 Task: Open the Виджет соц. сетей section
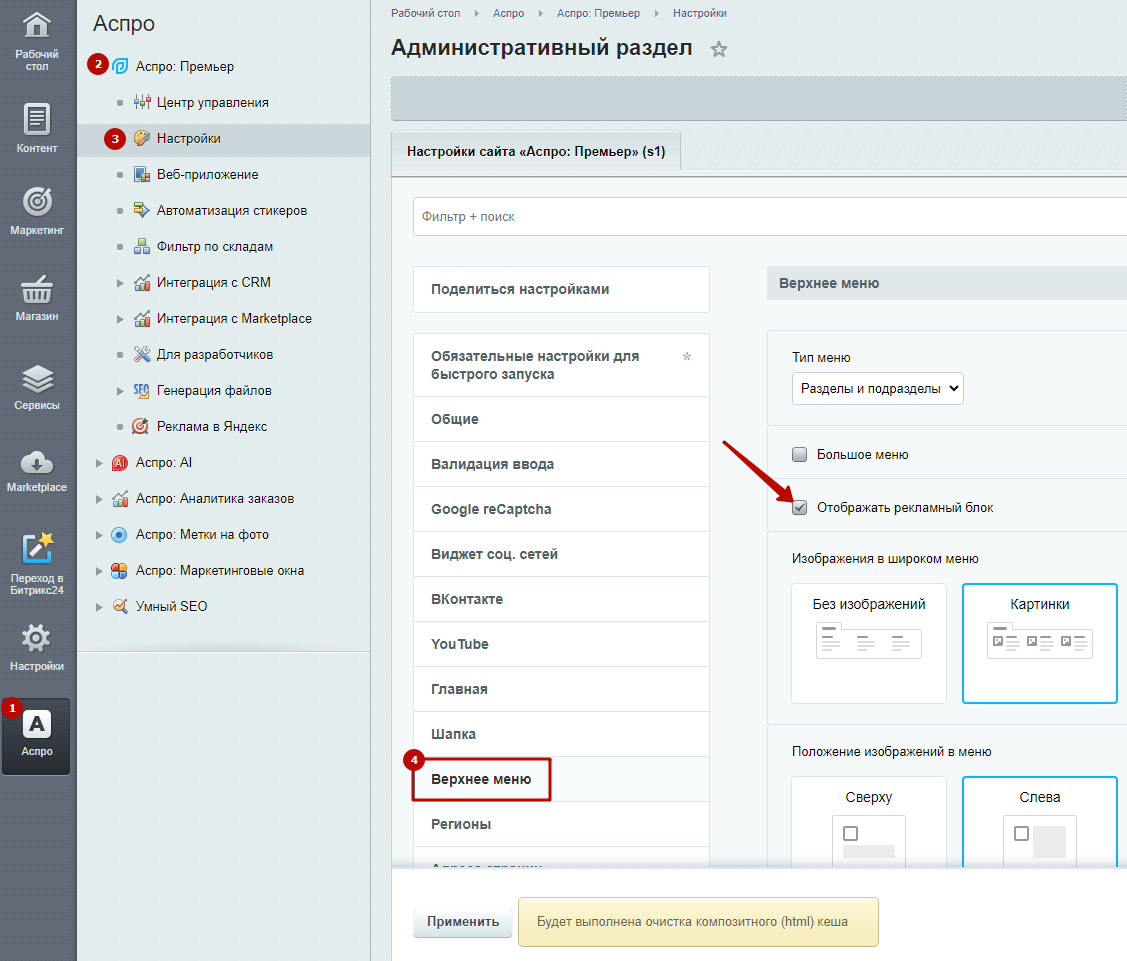[x=561, y=554]
